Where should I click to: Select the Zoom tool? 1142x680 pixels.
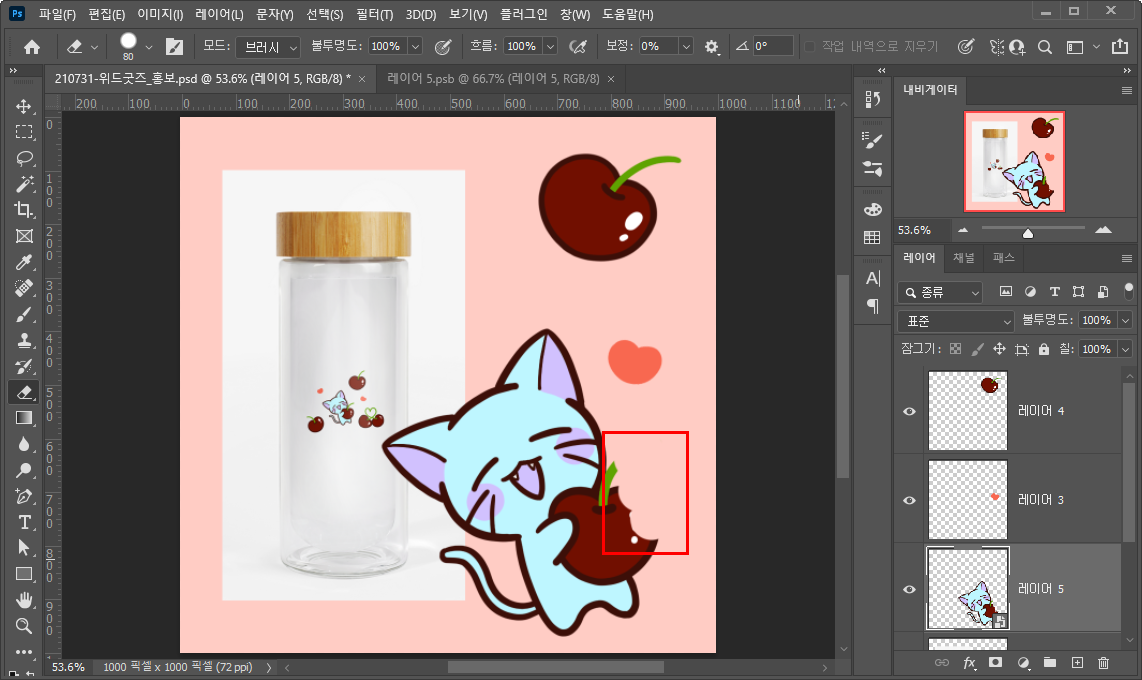click(x=24, y=626)
